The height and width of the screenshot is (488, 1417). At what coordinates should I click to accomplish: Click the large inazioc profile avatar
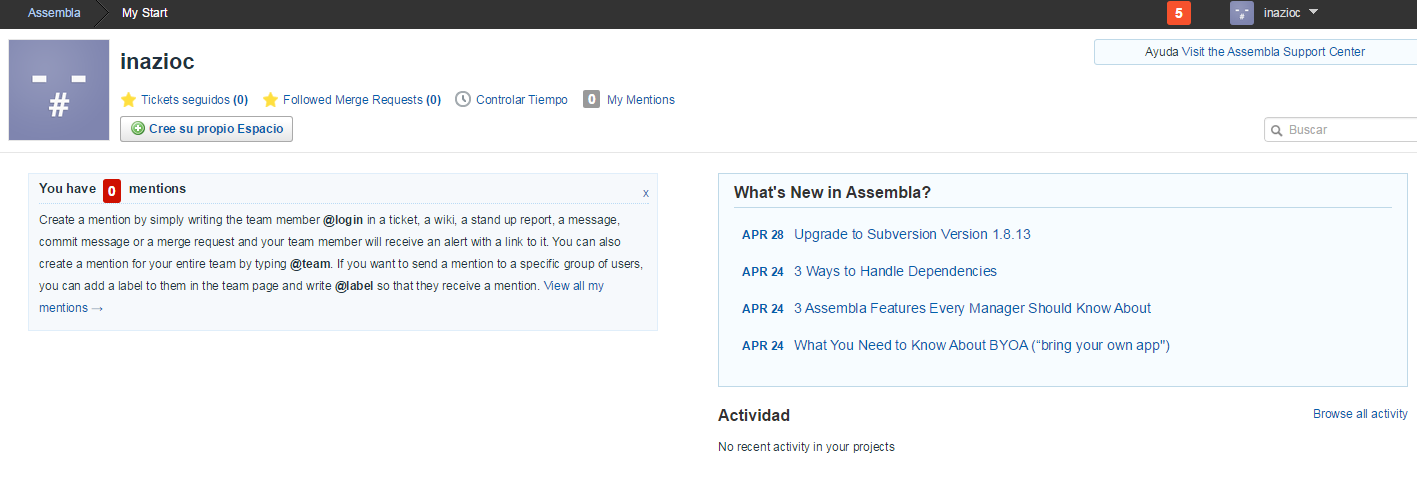click(59, 90)
